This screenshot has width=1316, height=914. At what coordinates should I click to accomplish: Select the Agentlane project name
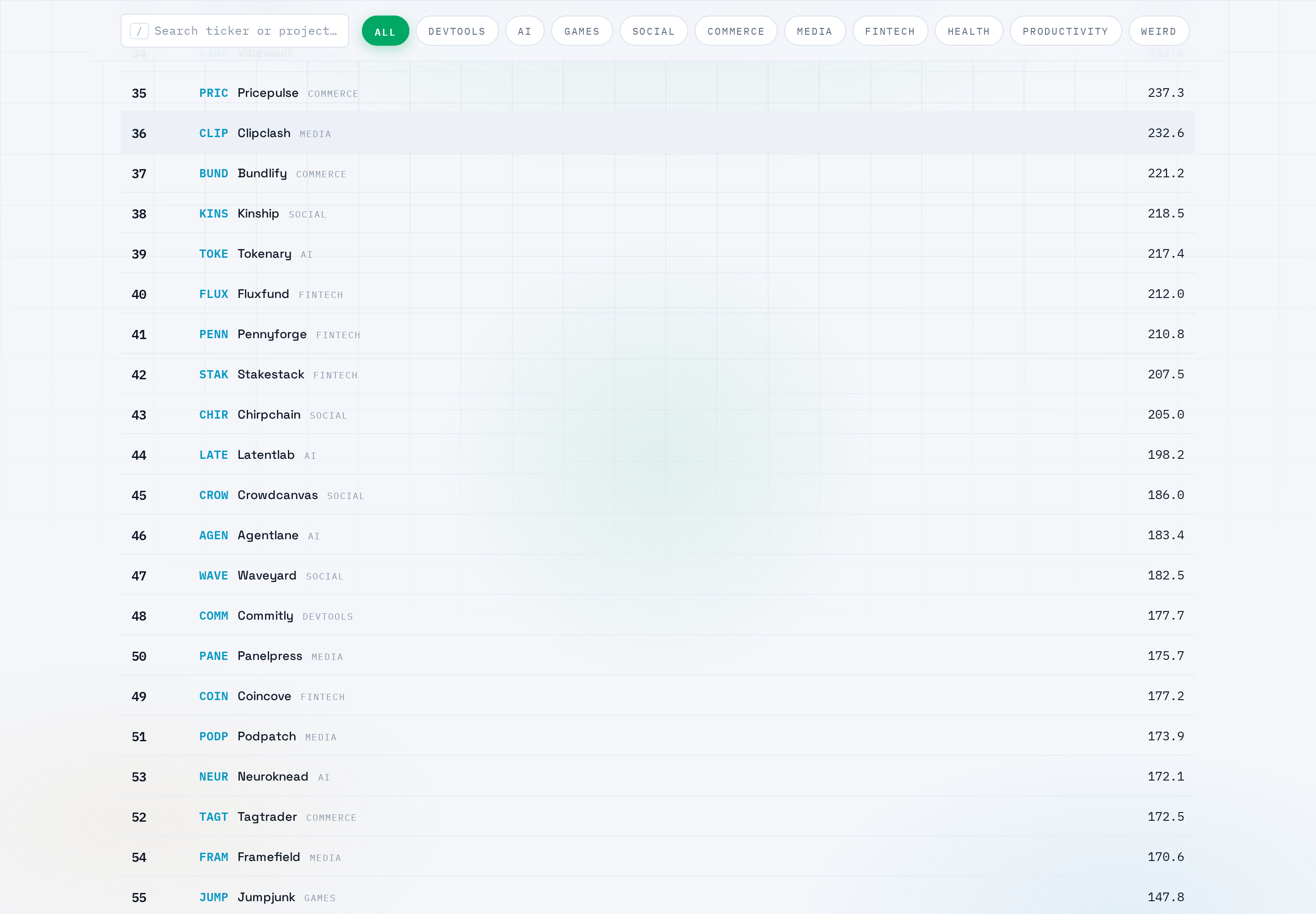268,535
